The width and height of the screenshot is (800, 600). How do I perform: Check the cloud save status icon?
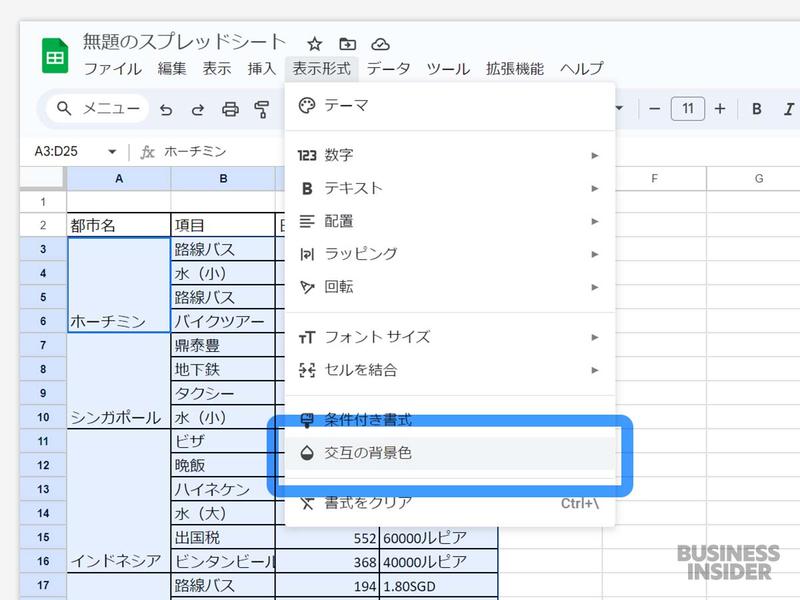pyautogui.click(x=381, y=43)
